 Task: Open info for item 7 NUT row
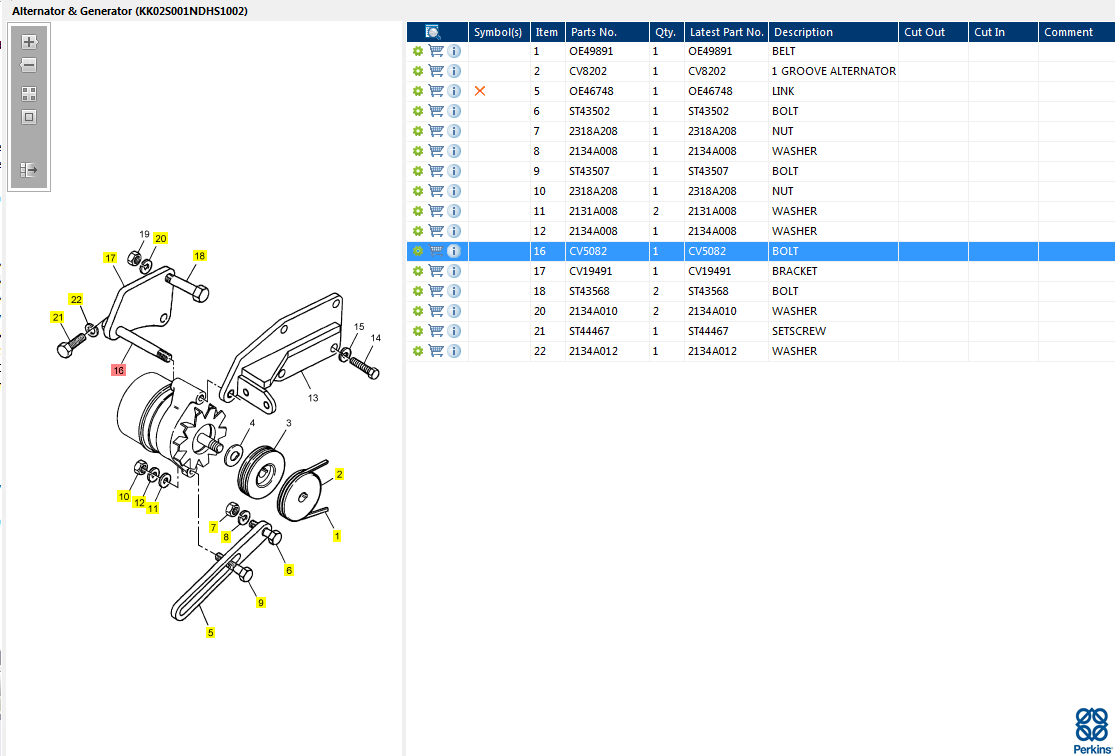coord(454,131)
